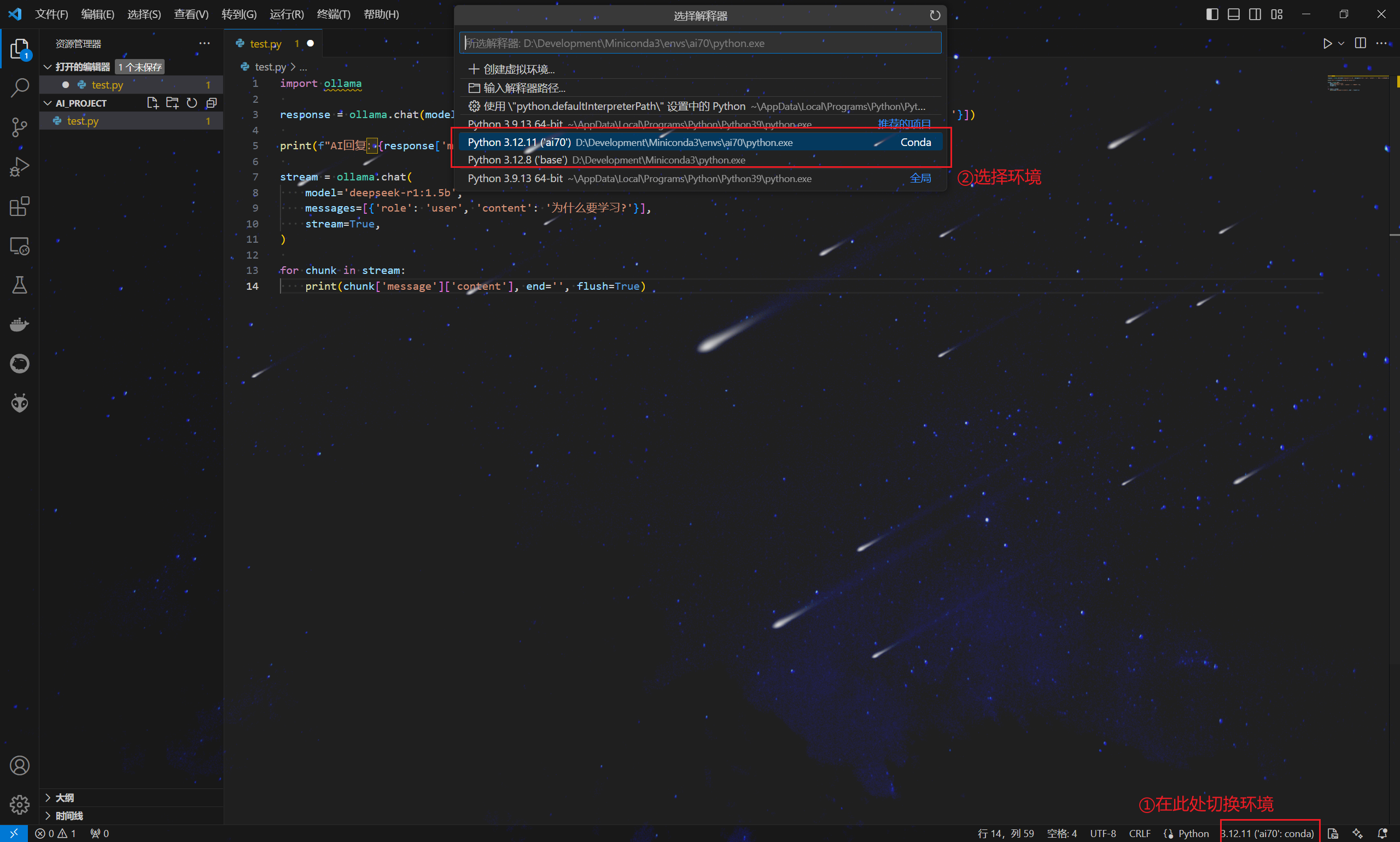
Task: Open run button dropdown arrow
Action: (x=1341, y=43)
